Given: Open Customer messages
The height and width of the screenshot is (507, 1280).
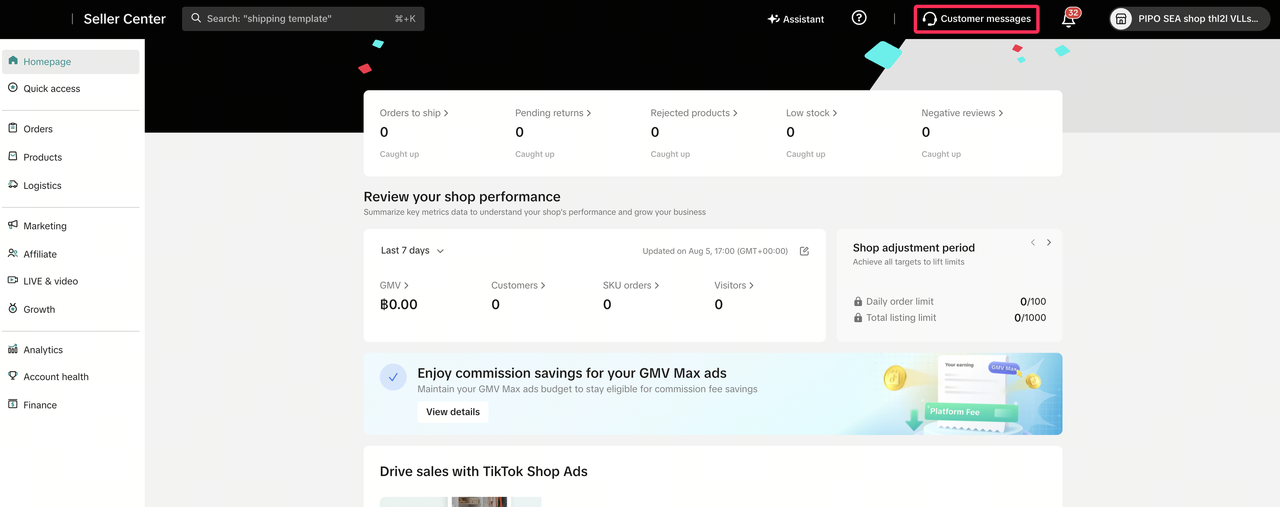Looking at the screenshot, I should click(x=977, y=19).
